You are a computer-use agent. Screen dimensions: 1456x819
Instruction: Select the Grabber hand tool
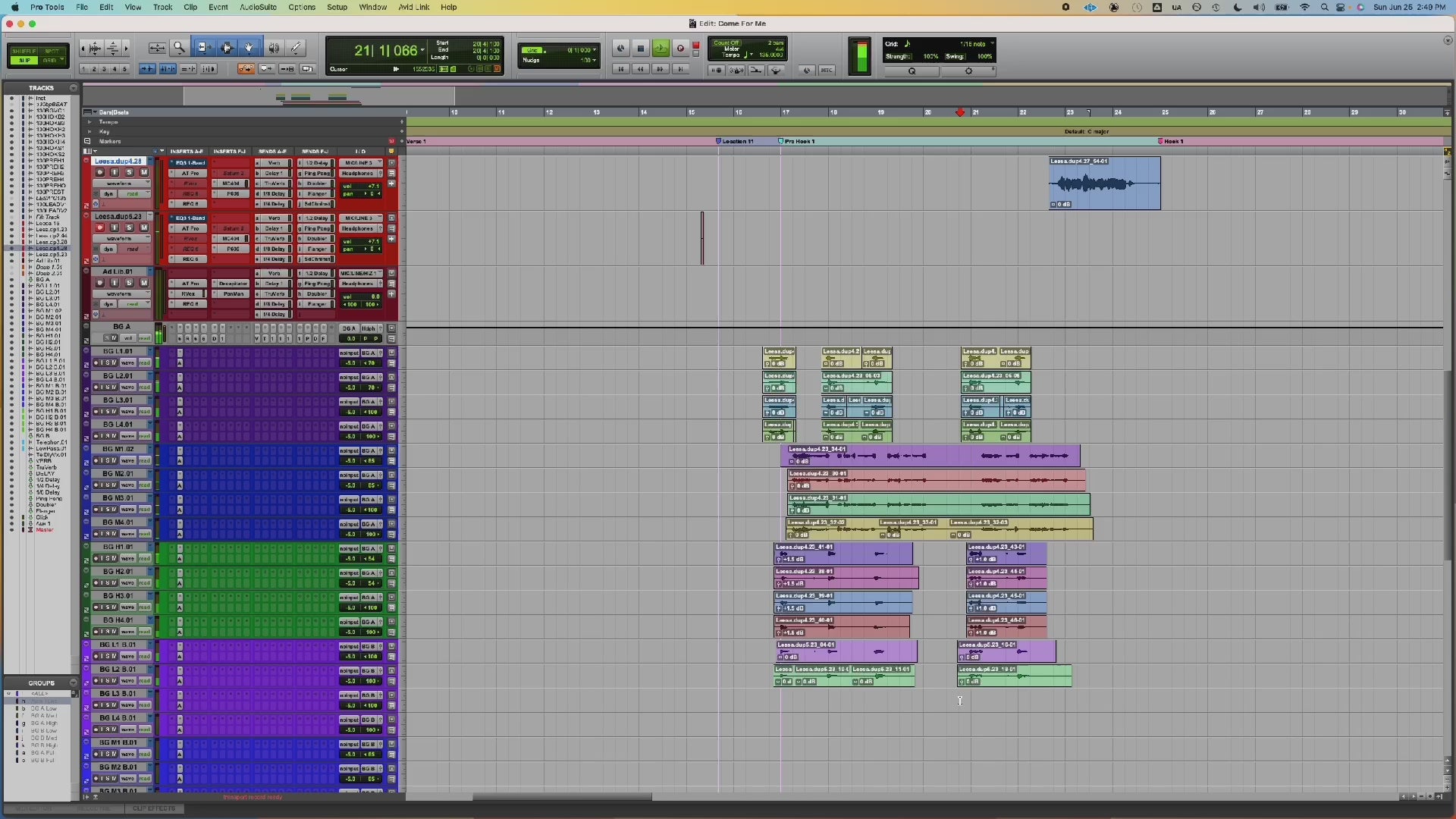pos(249,48)
